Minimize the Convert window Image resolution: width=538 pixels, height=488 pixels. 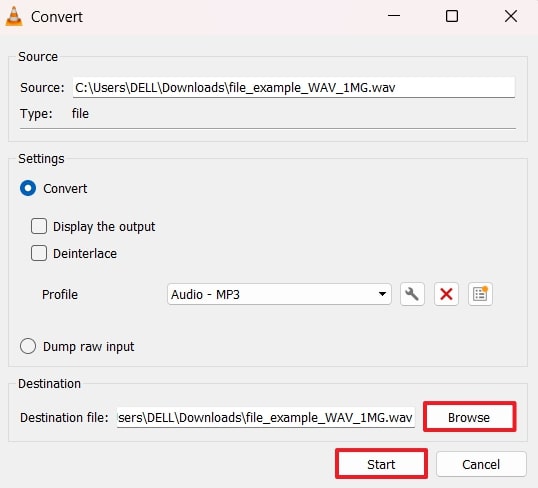tap(394, 16)
